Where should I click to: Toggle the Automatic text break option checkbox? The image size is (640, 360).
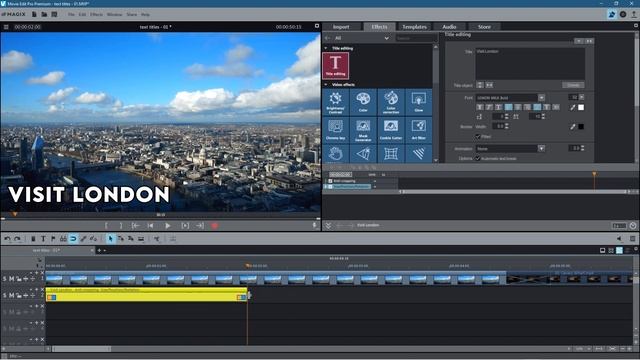point(478,158)
